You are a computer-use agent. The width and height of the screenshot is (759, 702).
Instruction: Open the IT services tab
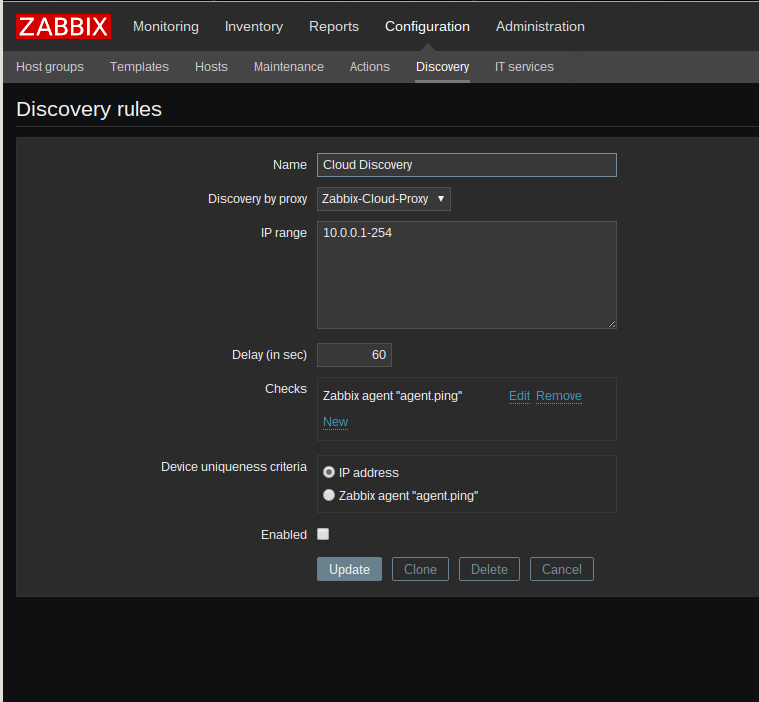click(x=524, y=67)
